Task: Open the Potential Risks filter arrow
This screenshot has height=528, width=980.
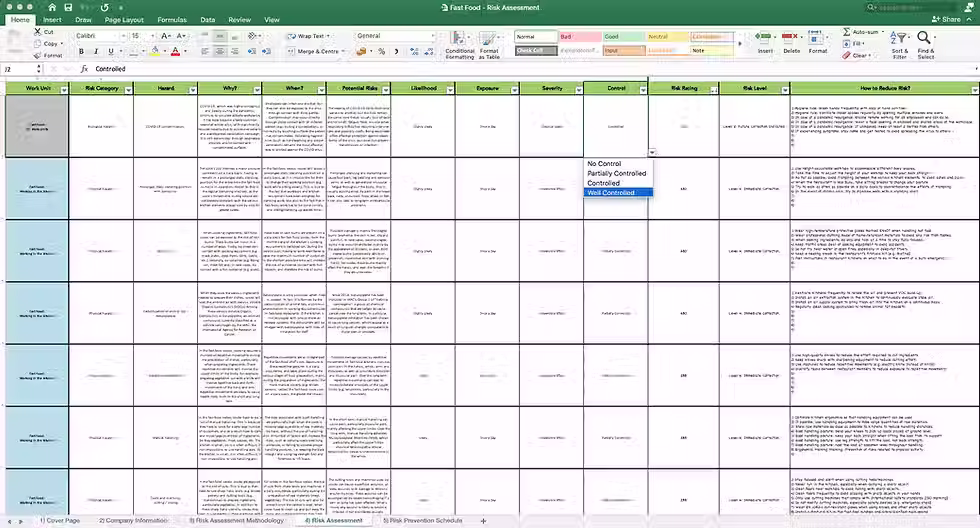Action: (x=386, y=90)
